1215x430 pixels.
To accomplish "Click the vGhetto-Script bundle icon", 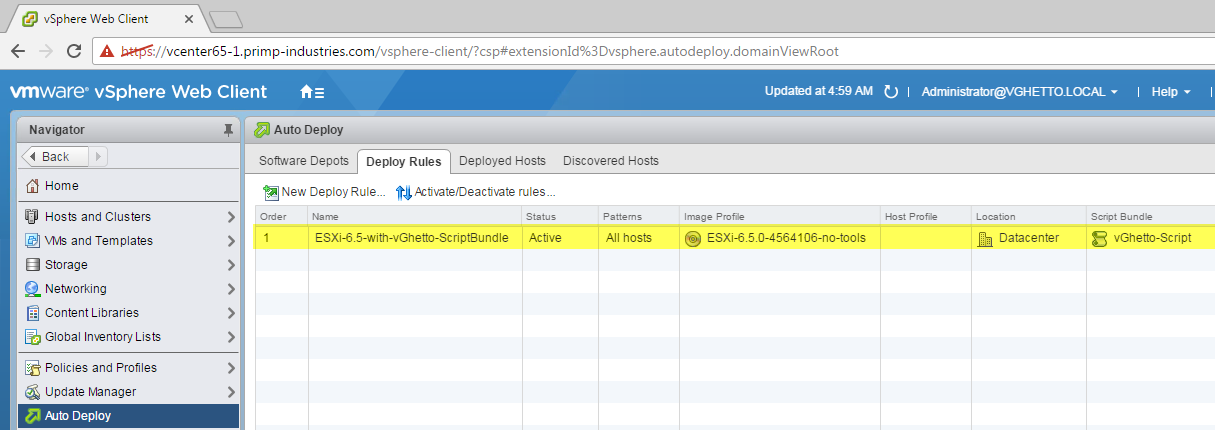I will tap(1100, 238).
